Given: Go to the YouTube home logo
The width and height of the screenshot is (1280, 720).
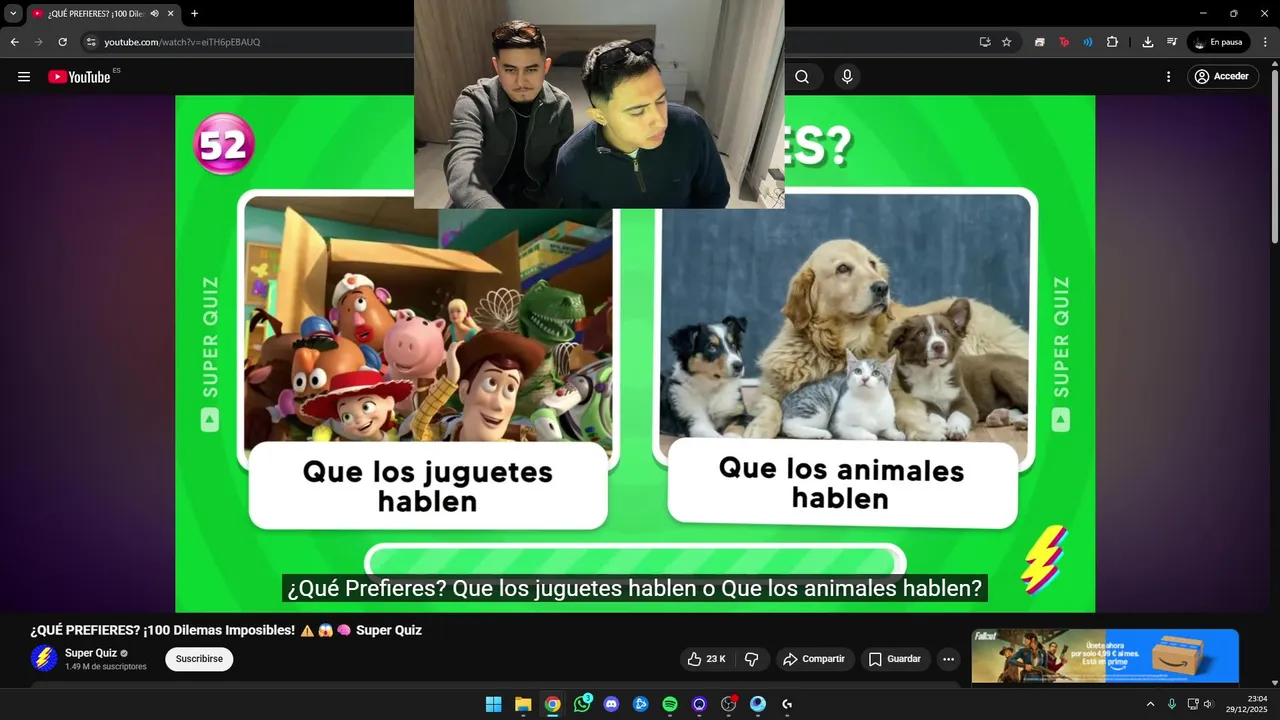Looking at the screenshot, I should click(x=79, y=77).
